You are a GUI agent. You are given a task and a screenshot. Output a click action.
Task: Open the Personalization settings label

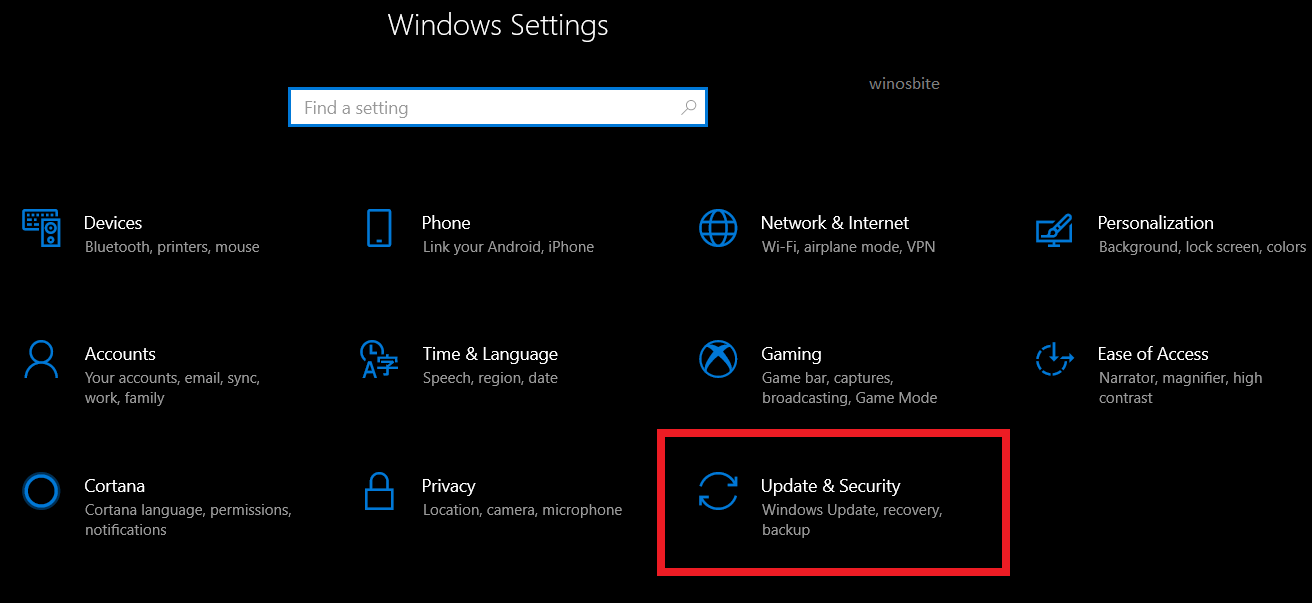(1155, 223)
